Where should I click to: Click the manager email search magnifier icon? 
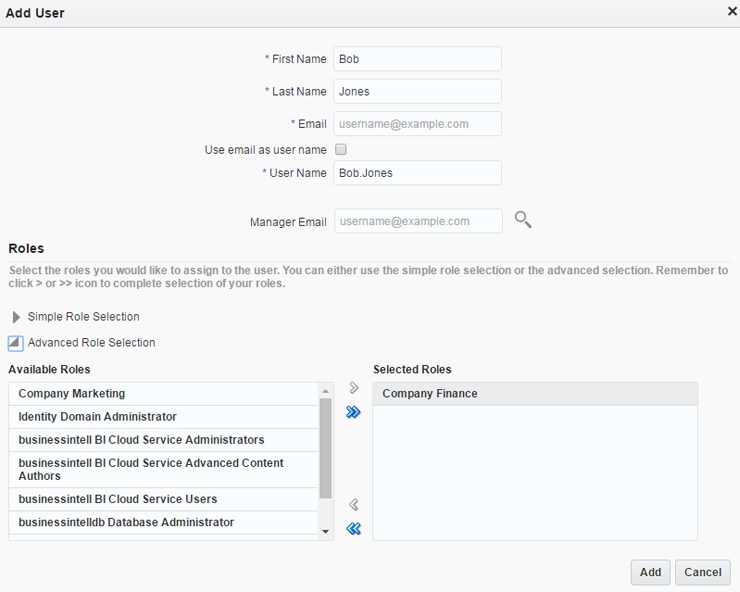point(522,220)
